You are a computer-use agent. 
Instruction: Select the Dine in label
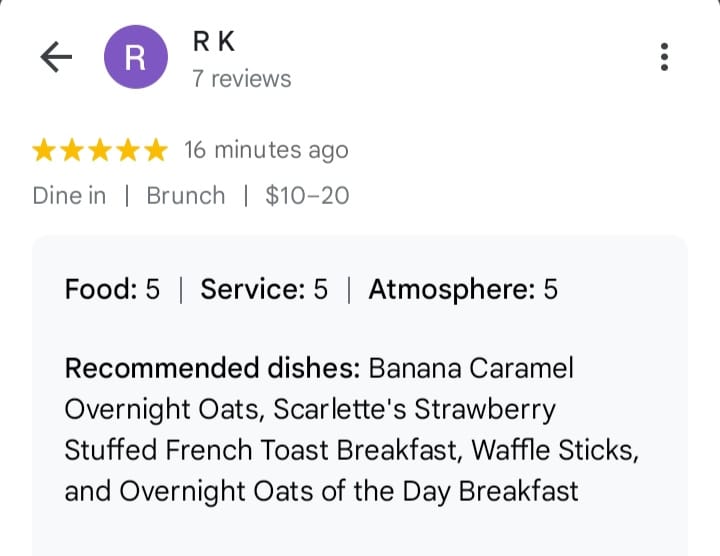[x=69, y=195]
